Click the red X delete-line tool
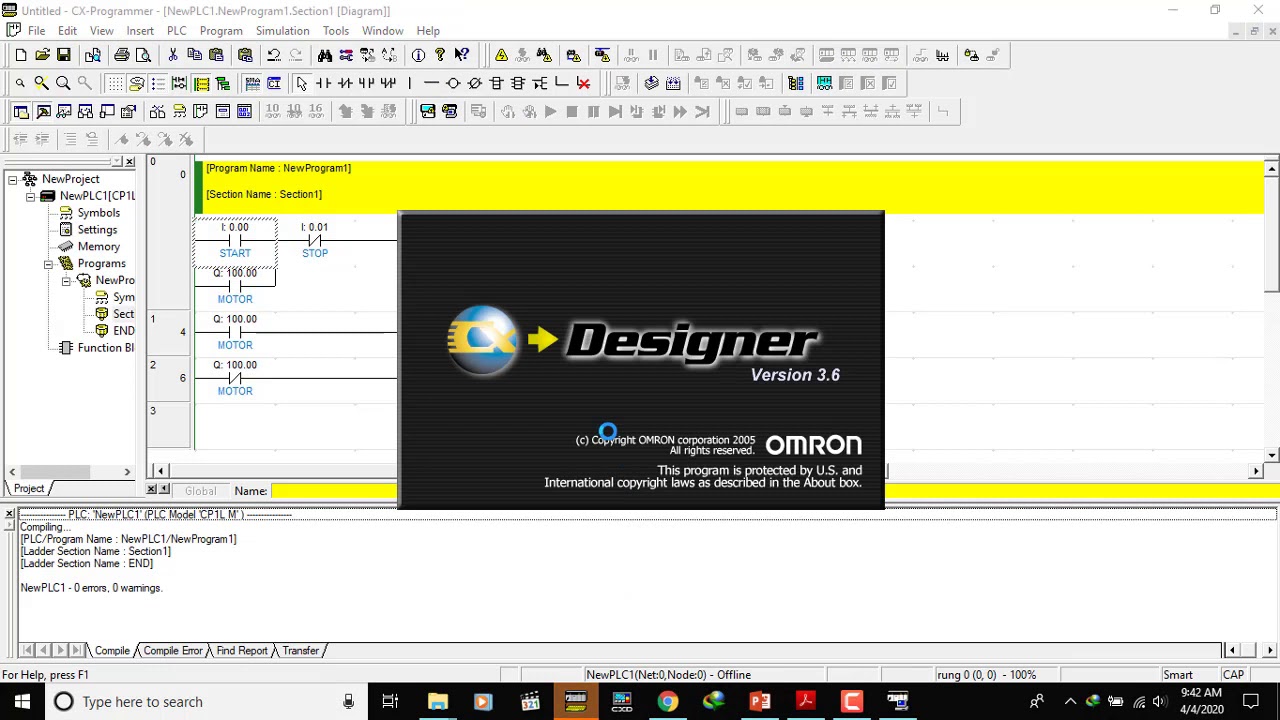Screen dimensions: 1280x720 coord(583,83)
